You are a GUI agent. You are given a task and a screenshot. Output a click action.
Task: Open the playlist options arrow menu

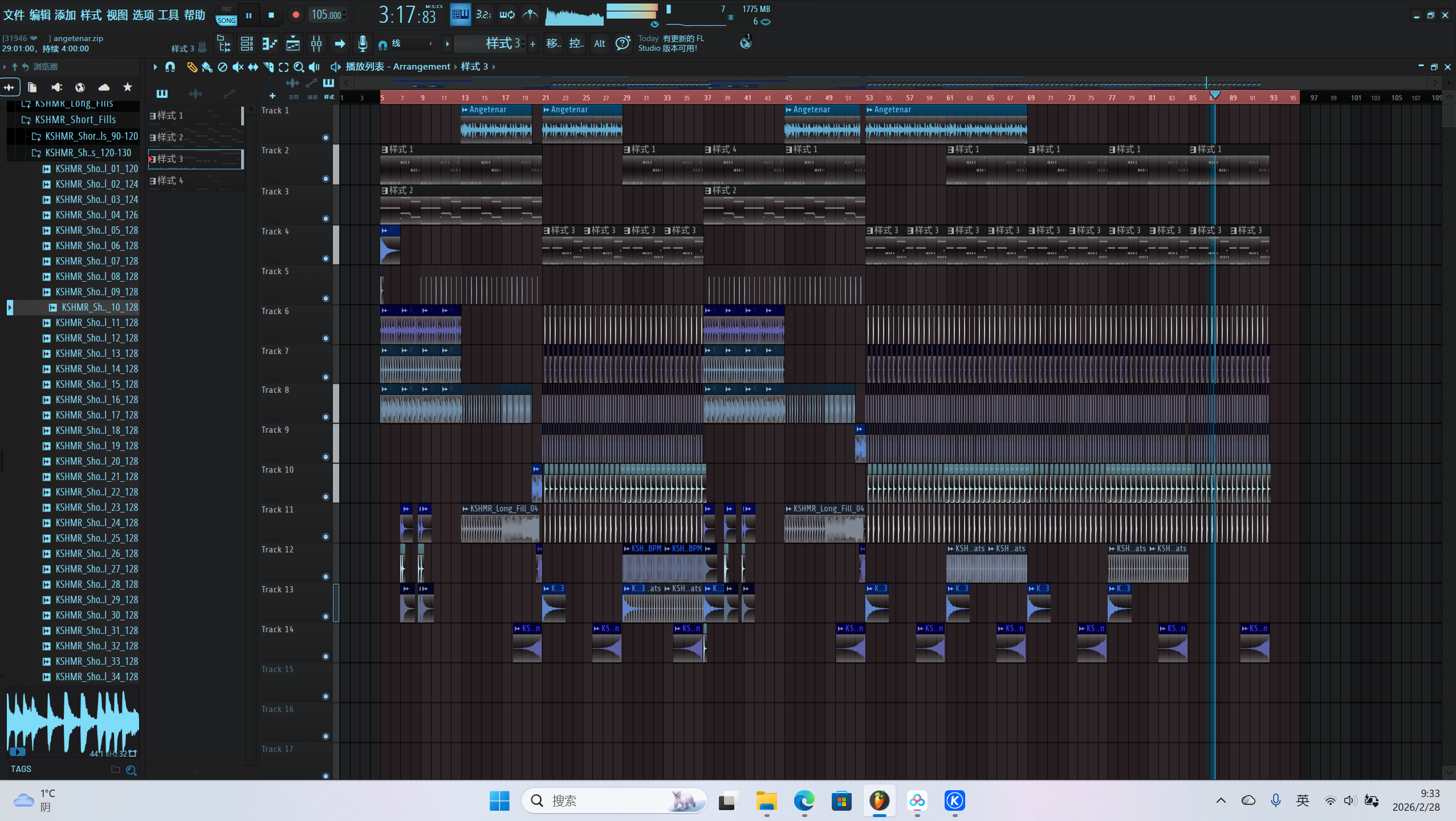(155, 67)
